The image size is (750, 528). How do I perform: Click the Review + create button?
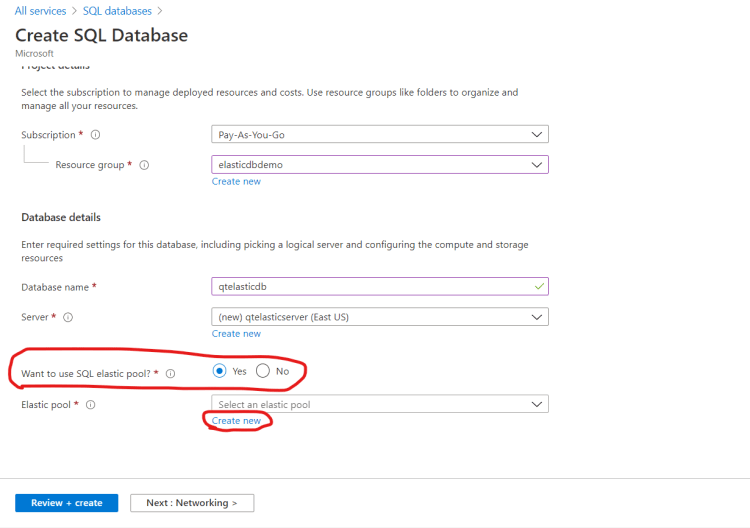(66, 503)
